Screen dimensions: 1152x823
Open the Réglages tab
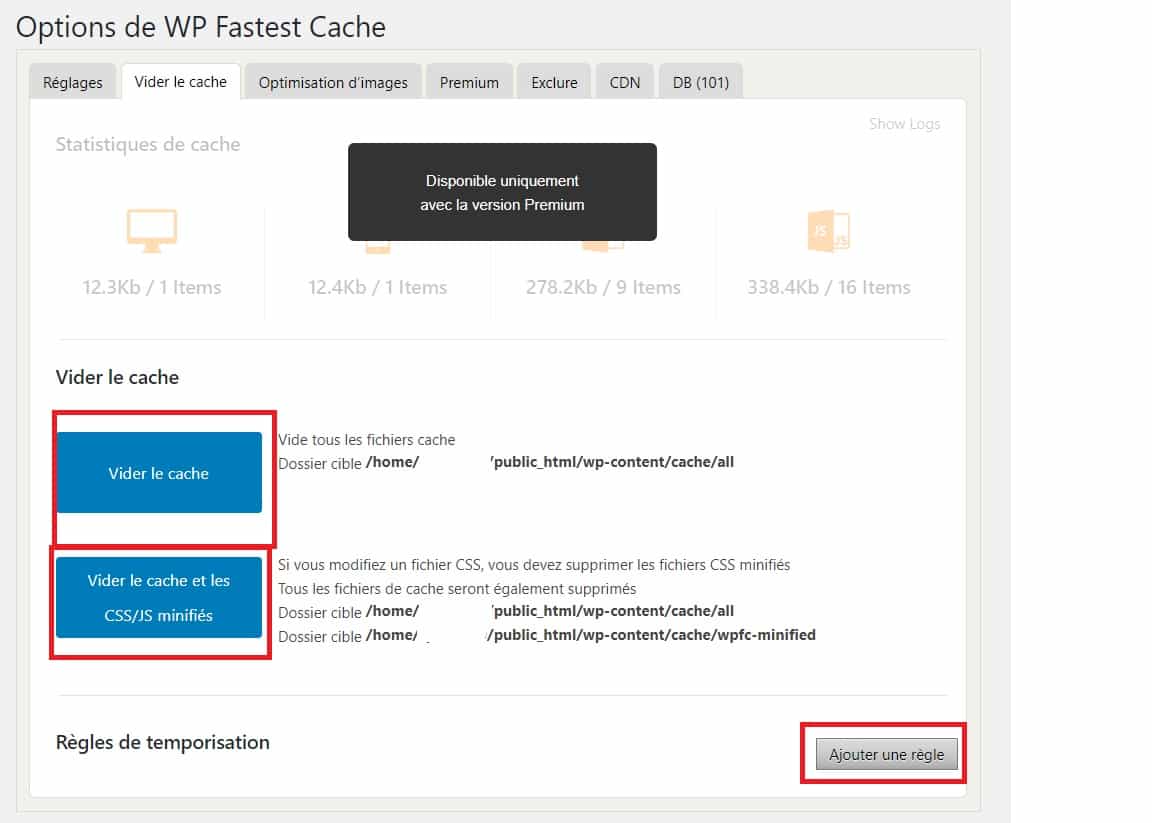(x=72, y=82)
